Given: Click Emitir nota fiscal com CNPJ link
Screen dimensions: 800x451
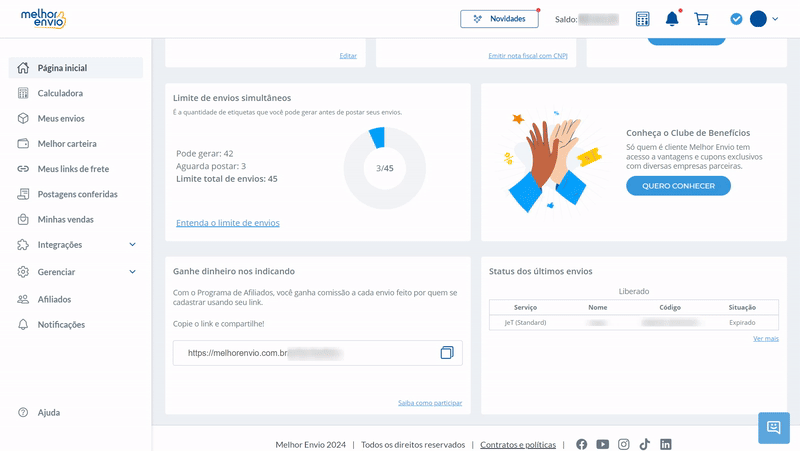Looking at the screenshot, I should 528,56.
